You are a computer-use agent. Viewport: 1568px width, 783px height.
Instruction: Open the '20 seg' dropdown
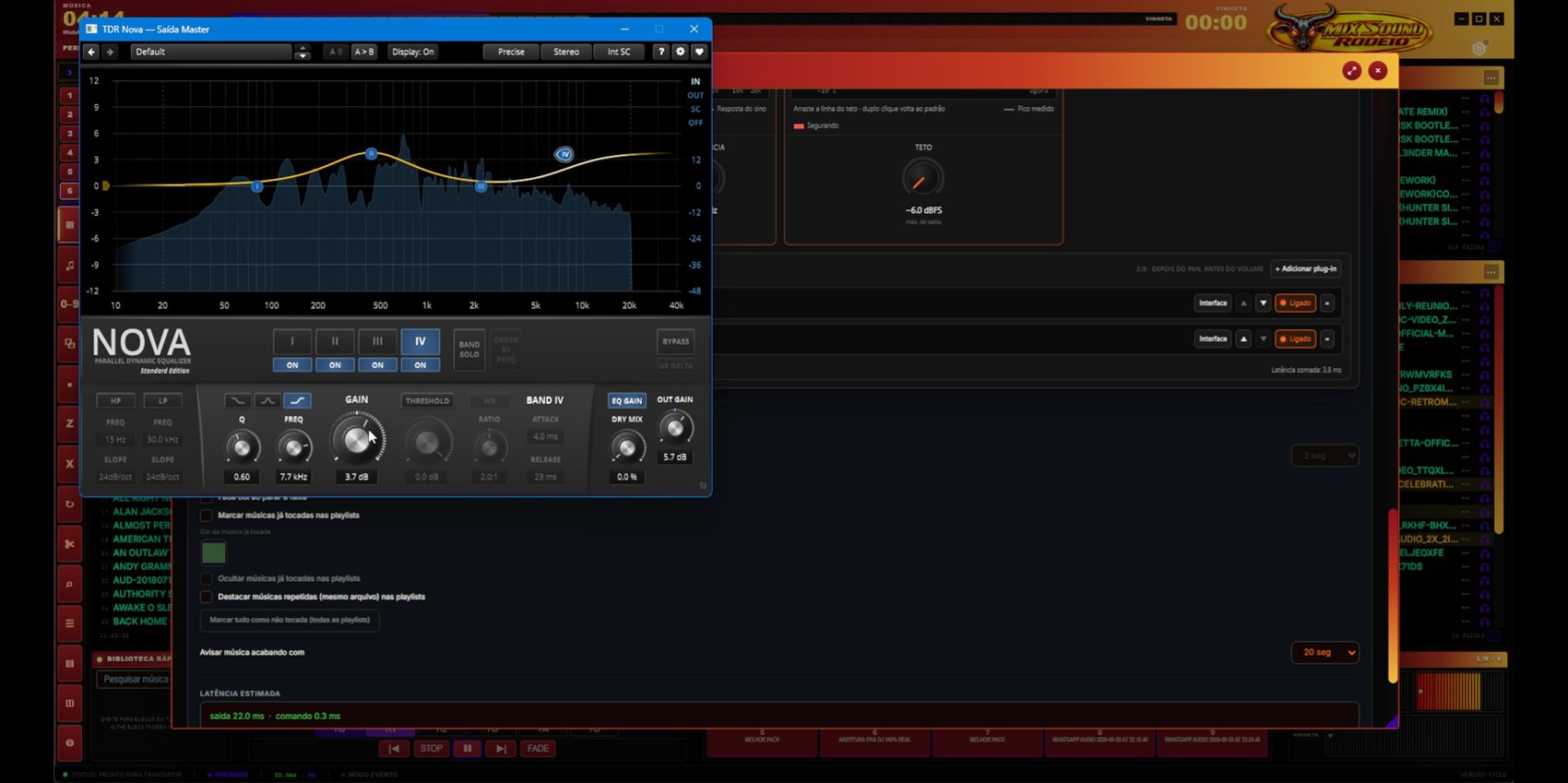tap(1324, 652)
